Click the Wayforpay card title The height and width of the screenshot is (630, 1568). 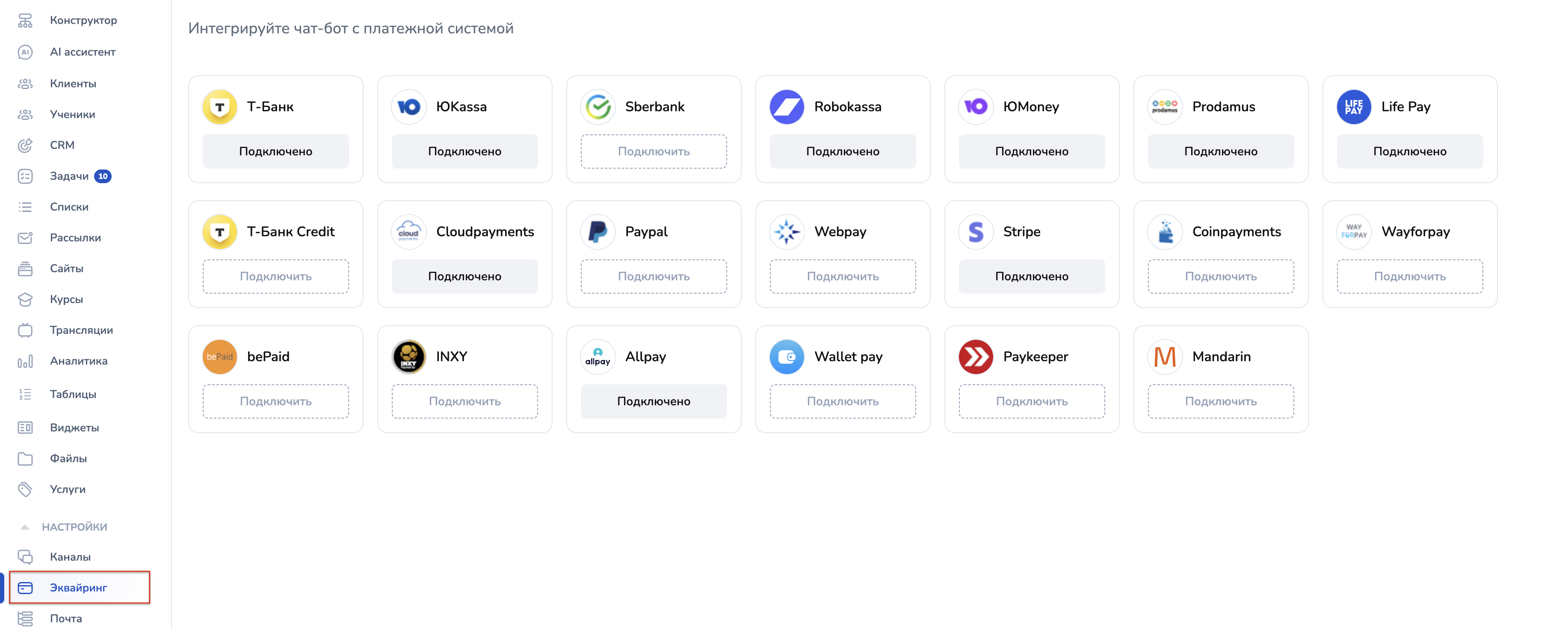coord(1416,232)
